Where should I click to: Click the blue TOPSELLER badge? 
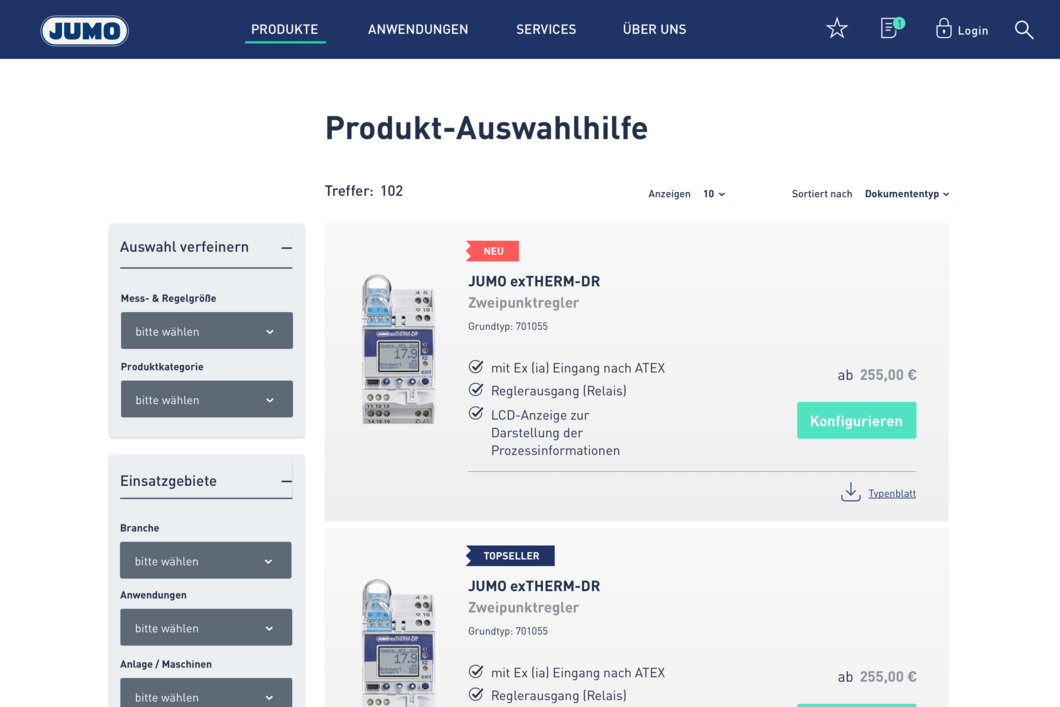click(x=510, y=555)
